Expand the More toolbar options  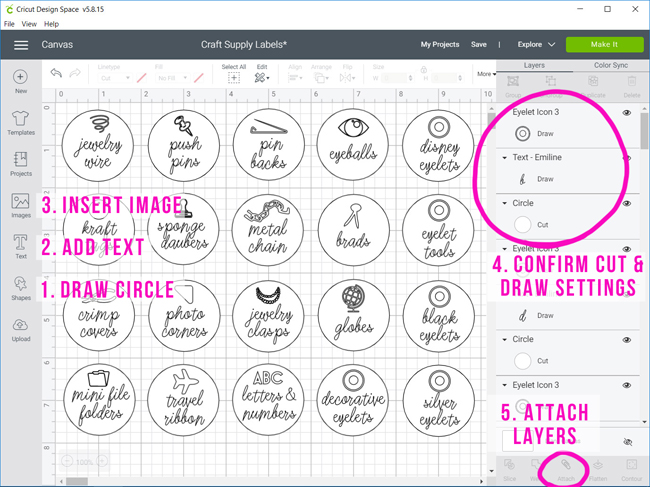click(x=486, y=74)
